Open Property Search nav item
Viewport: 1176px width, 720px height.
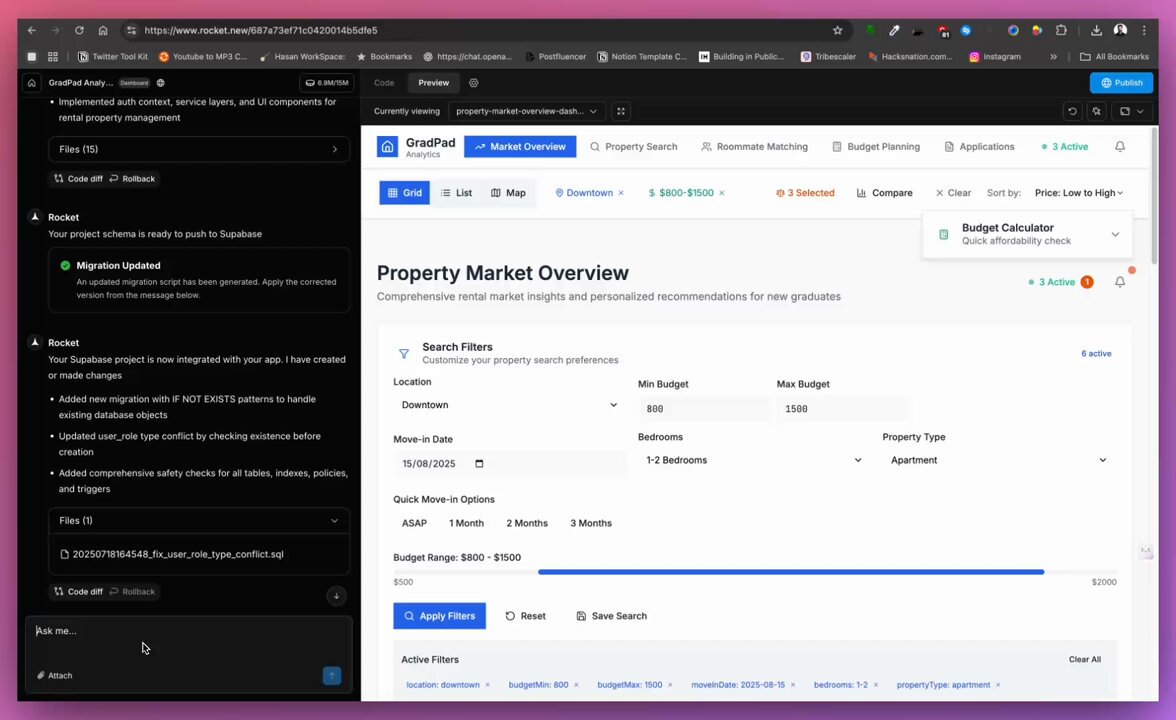(x=634, y=147)
